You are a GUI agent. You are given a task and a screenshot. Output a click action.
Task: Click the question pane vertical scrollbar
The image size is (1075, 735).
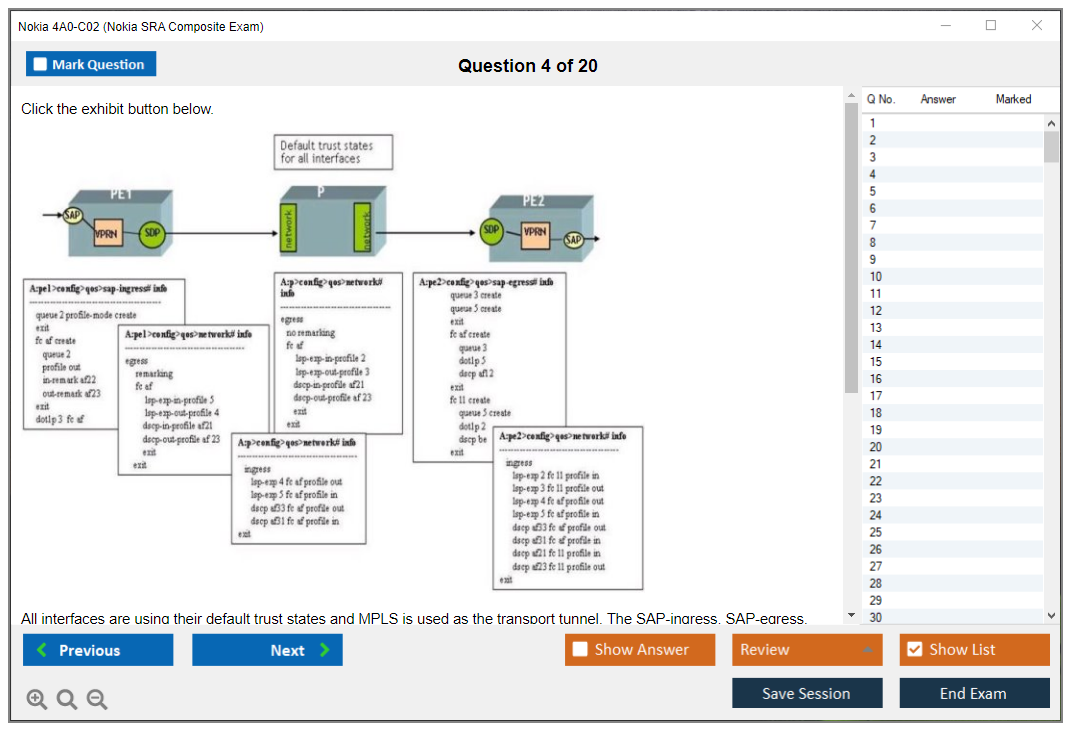click(851, 250)
